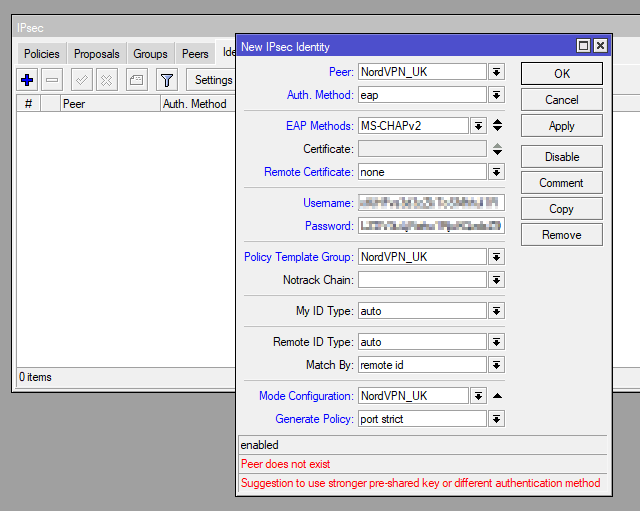The image size is (640, 511).
Task: Add new item with the blue plus icon
Action: (x=27, y=80)
